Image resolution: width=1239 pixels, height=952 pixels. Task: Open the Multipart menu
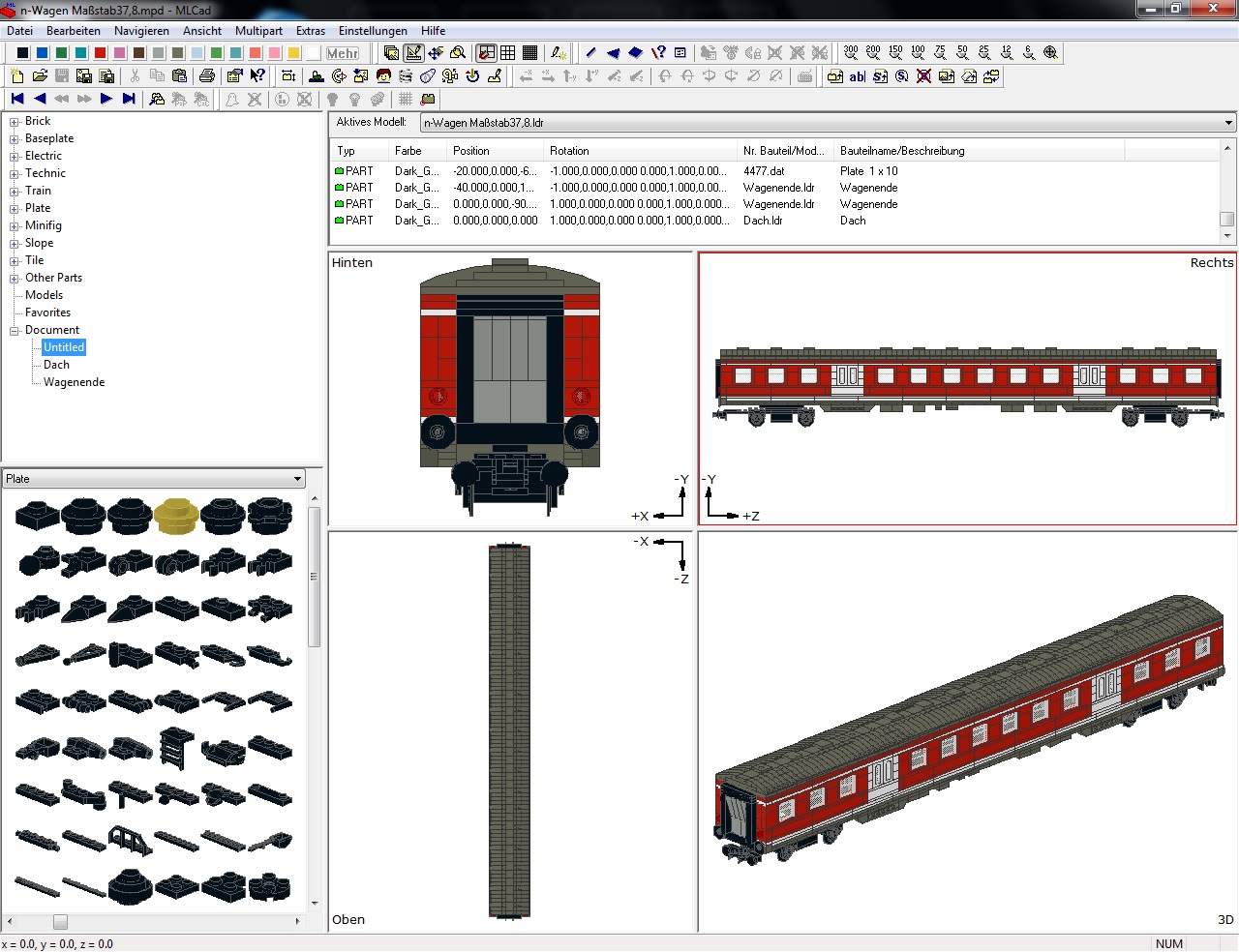point(258,31)
